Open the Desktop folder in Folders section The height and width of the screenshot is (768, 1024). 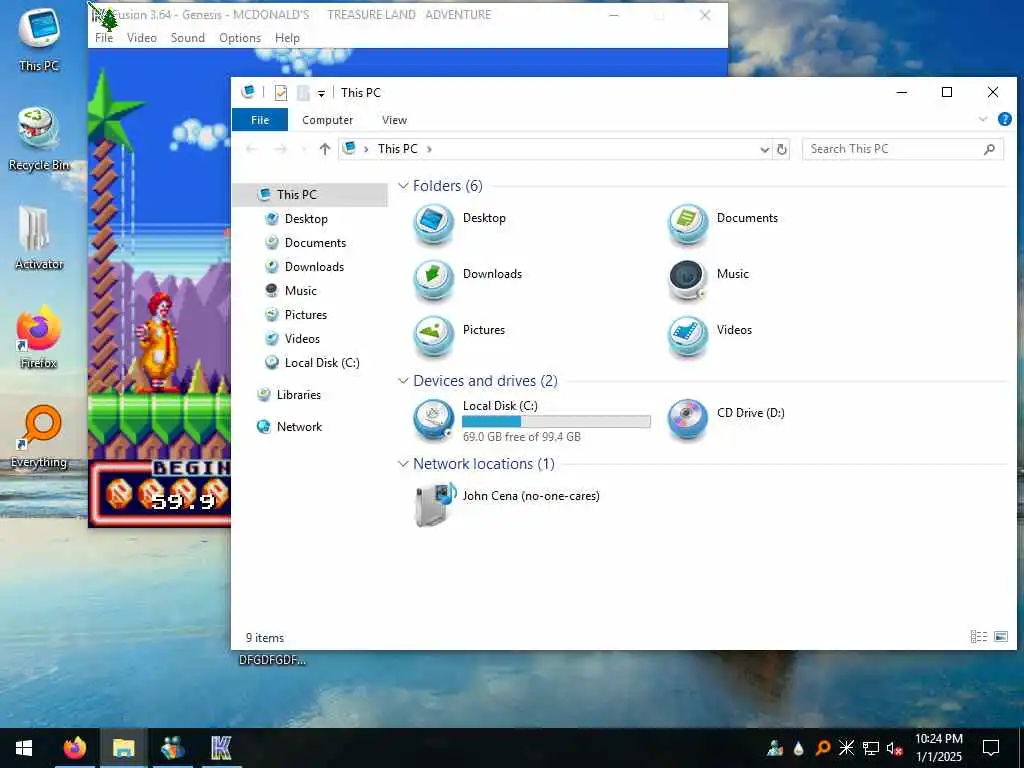[x=434, y=224]
